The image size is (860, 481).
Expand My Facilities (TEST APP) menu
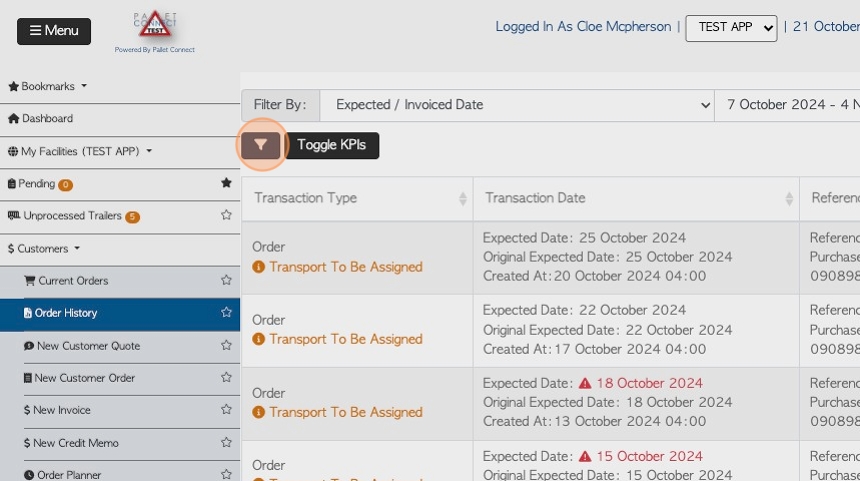(x=80, y=151)
